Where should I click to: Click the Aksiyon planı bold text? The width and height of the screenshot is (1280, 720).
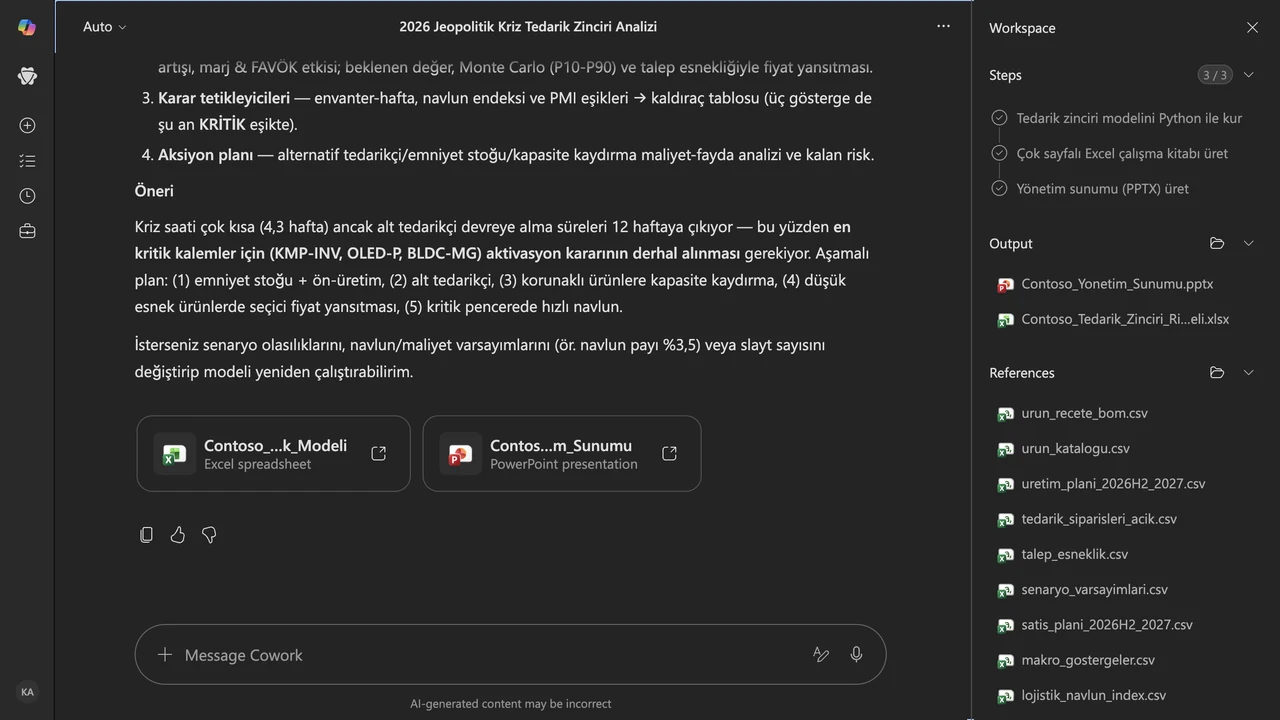tap(205, 155)
